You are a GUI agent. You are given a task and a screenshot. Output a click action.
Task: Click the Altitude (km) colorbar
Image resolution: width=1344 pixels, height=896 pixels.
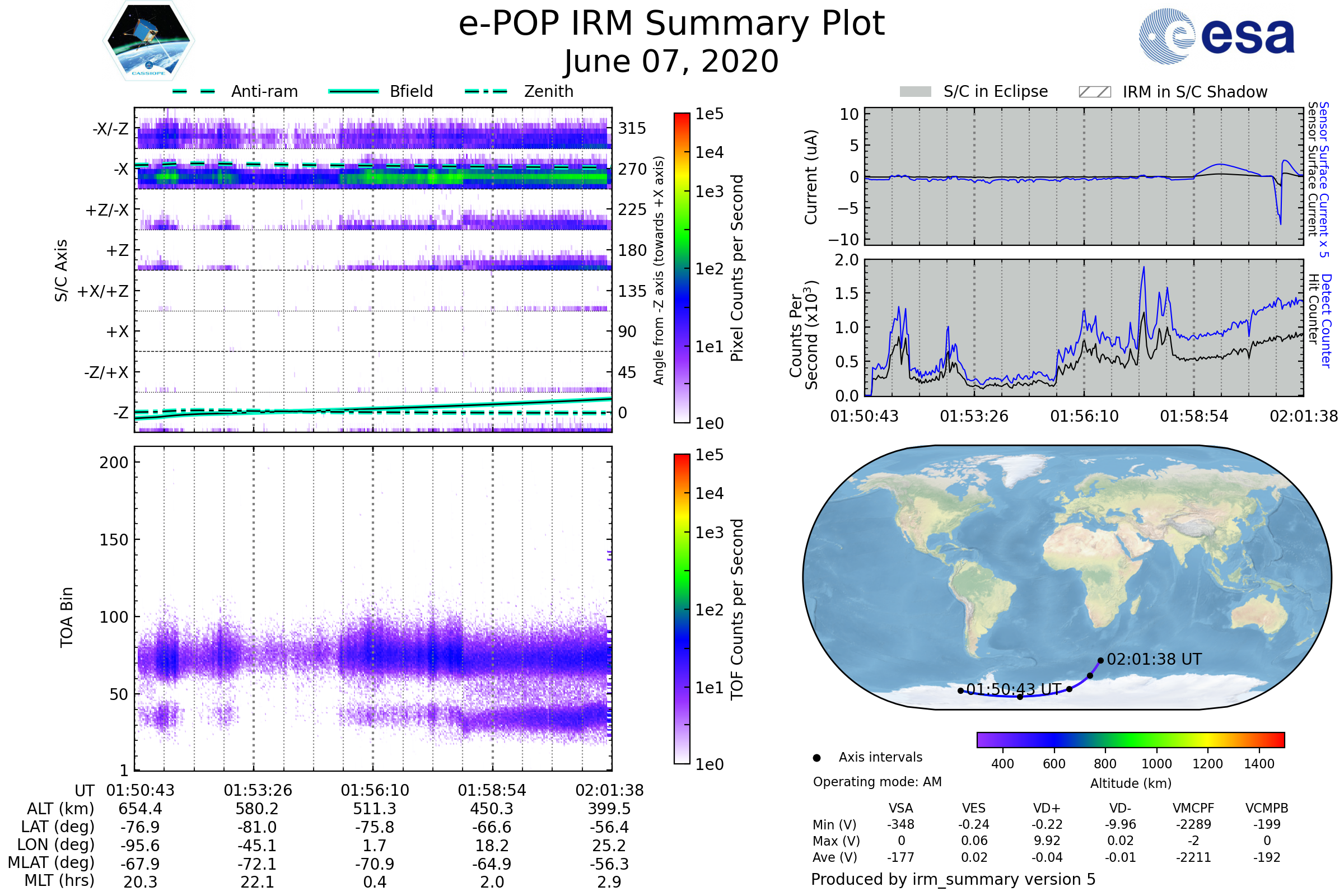(1130, 740)
